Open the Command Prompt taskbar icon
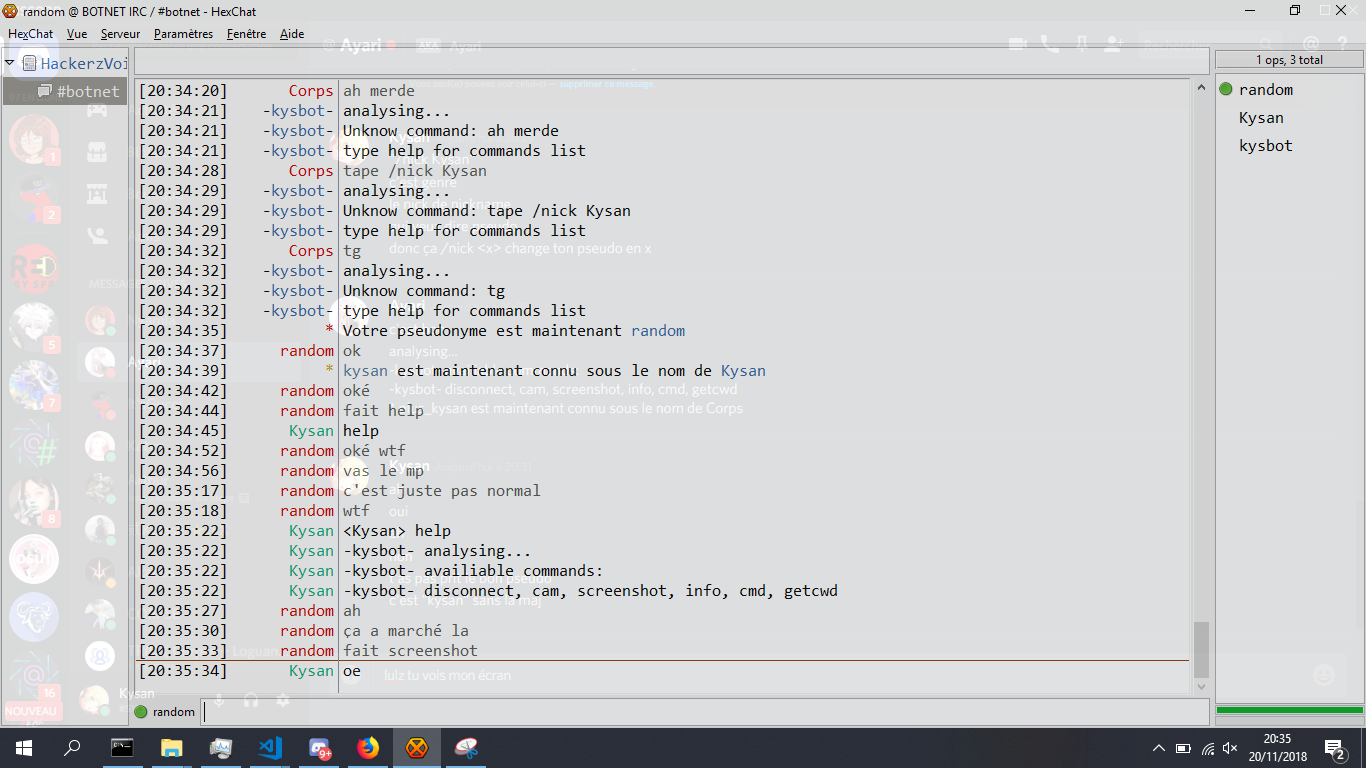The image size is (1366, 768). click(x=122, y=748)
